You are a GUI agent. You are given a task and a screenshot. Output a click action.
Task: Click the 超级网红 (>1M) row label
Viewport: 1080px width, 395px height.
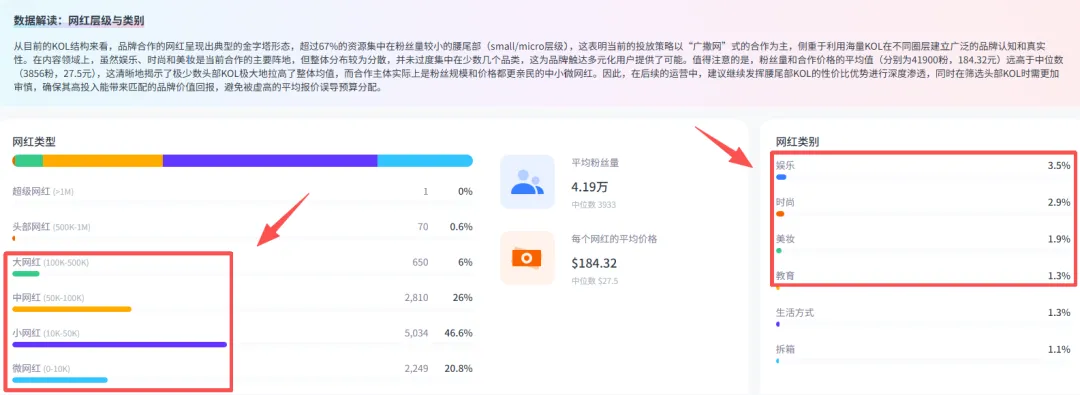(x=43, y=192)
